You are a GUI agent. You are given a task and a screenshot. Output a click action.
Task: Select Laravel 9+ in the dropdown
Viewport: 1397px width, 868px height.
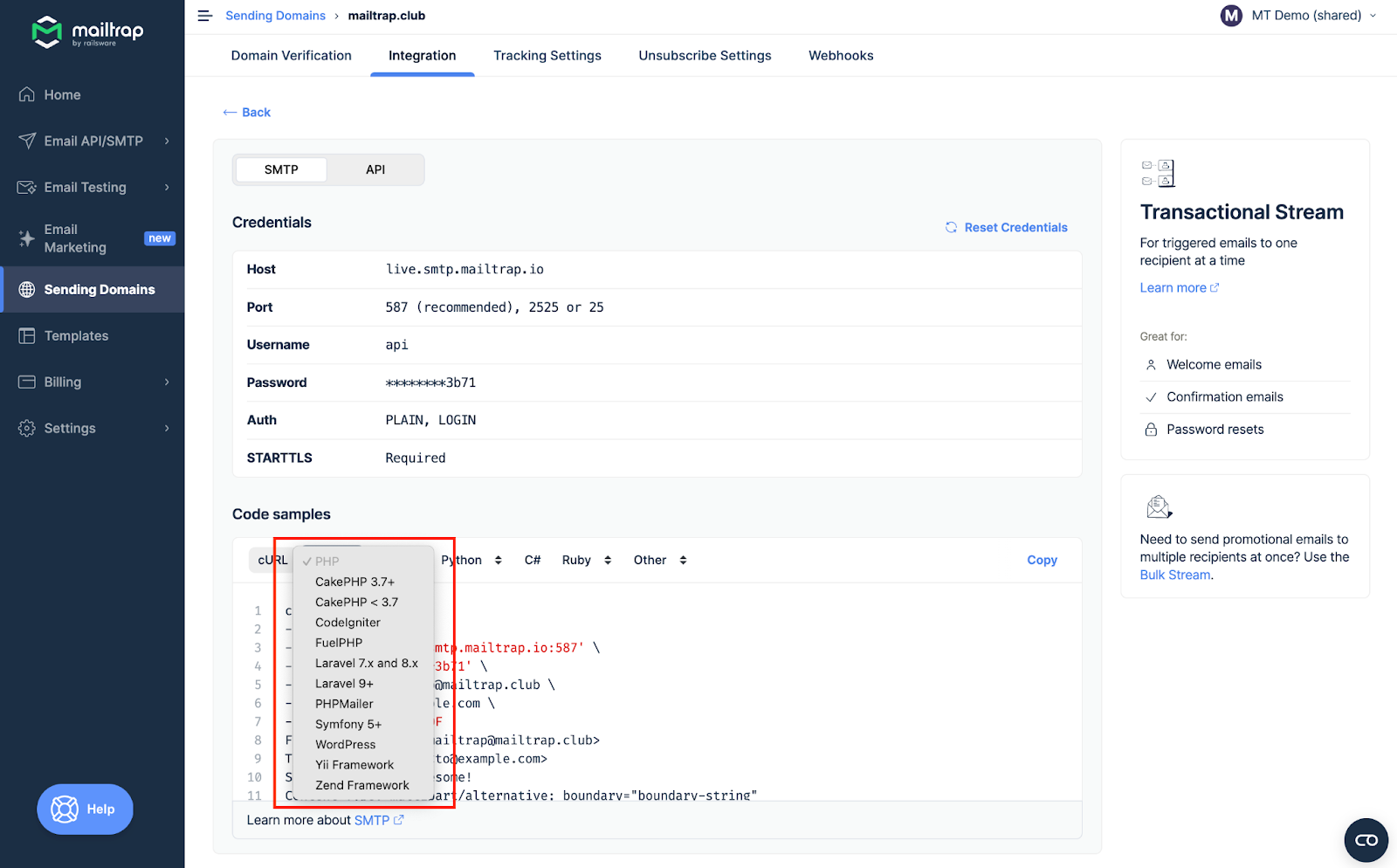pos(344,684)
